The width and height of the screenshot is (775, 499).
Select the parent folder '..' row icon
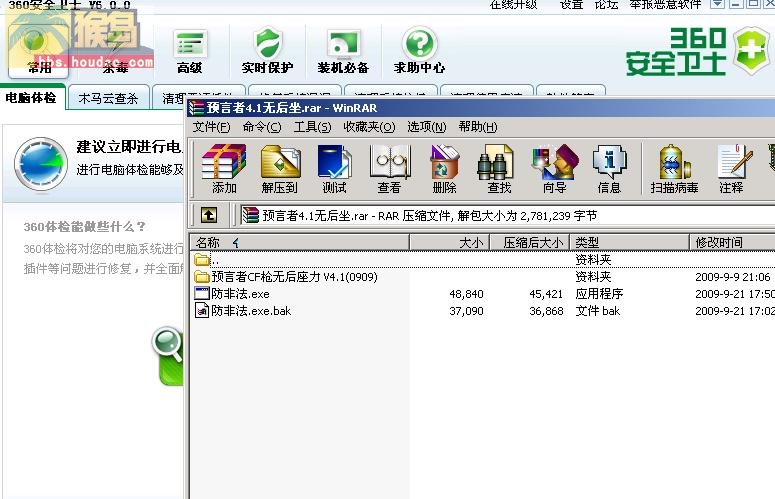[202, 259]
